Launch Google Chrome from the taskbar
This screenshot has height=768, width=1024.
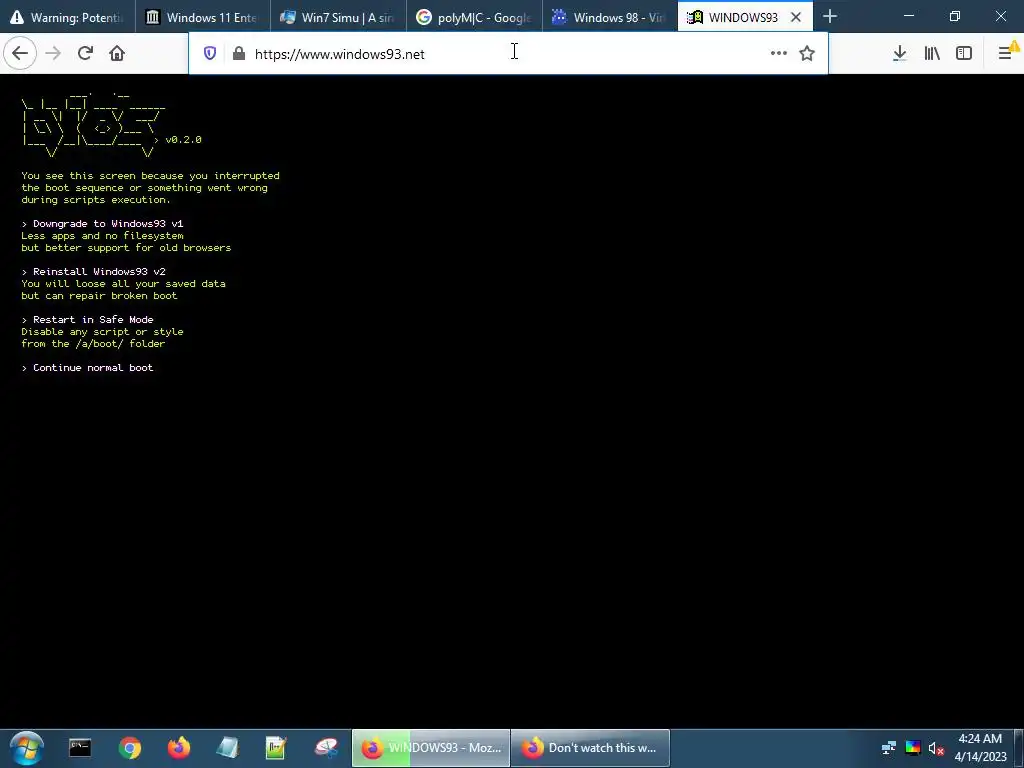[130, 748]
